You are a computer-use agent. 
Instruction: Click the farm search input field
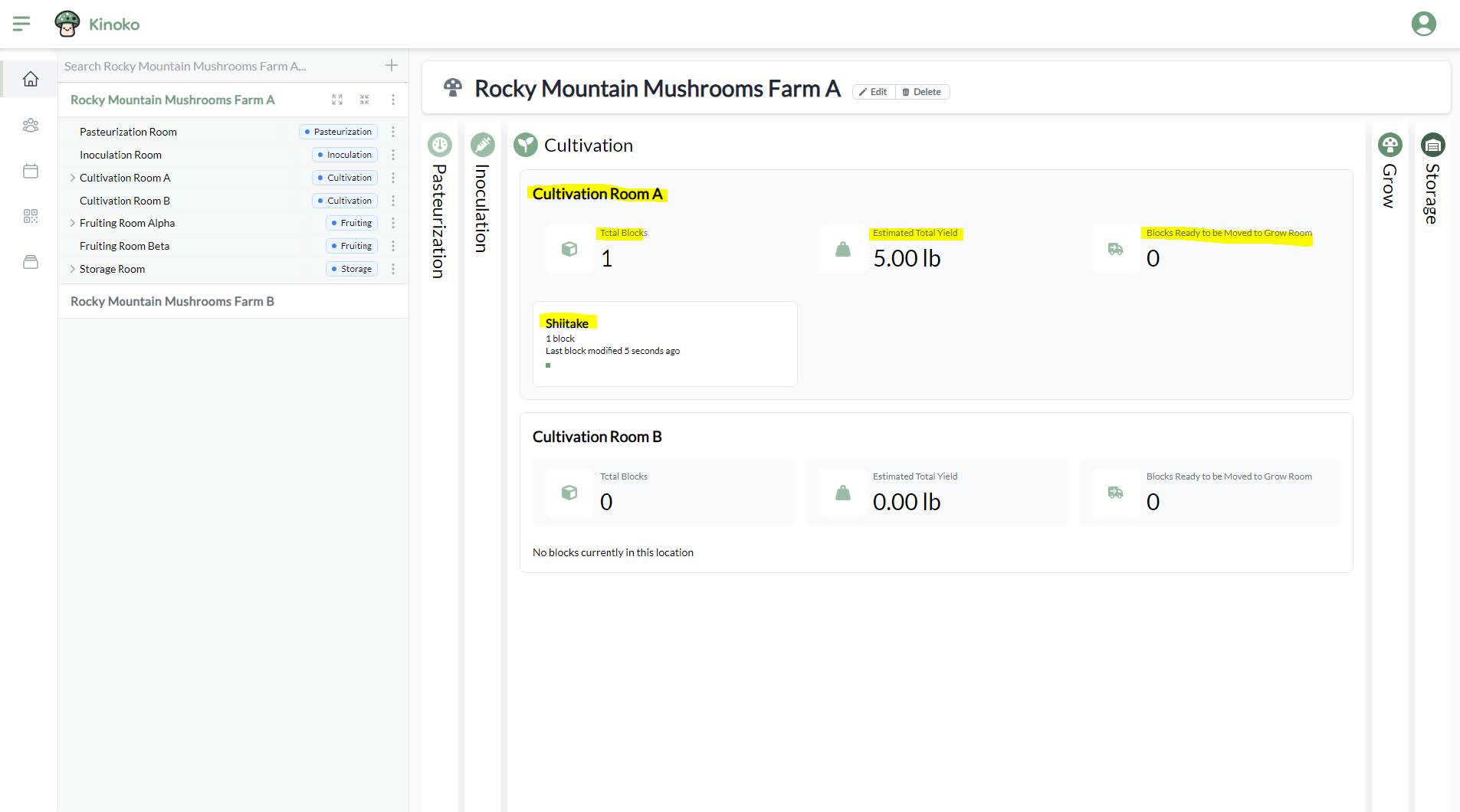point(218,67)
